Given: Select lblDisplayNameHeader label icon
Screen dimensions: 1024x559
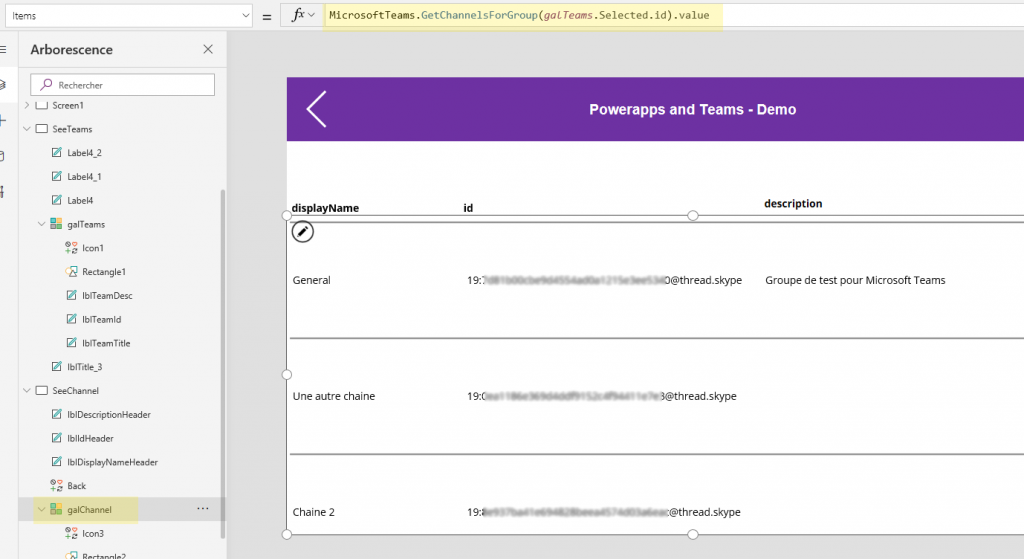Looking at the screenshot, I should coord(57,462).
